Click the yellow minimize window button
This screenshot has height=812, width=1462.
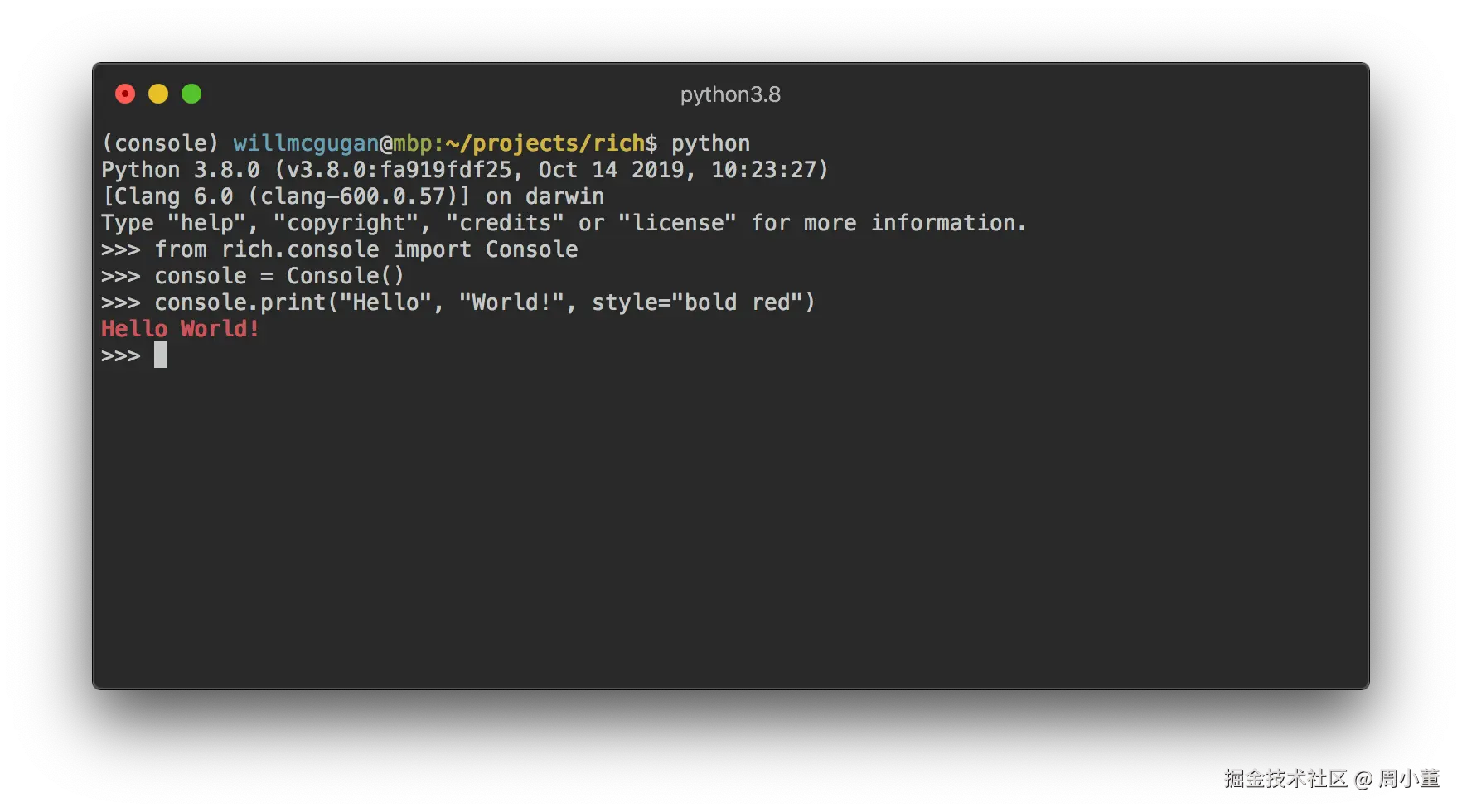pos(158,94)
